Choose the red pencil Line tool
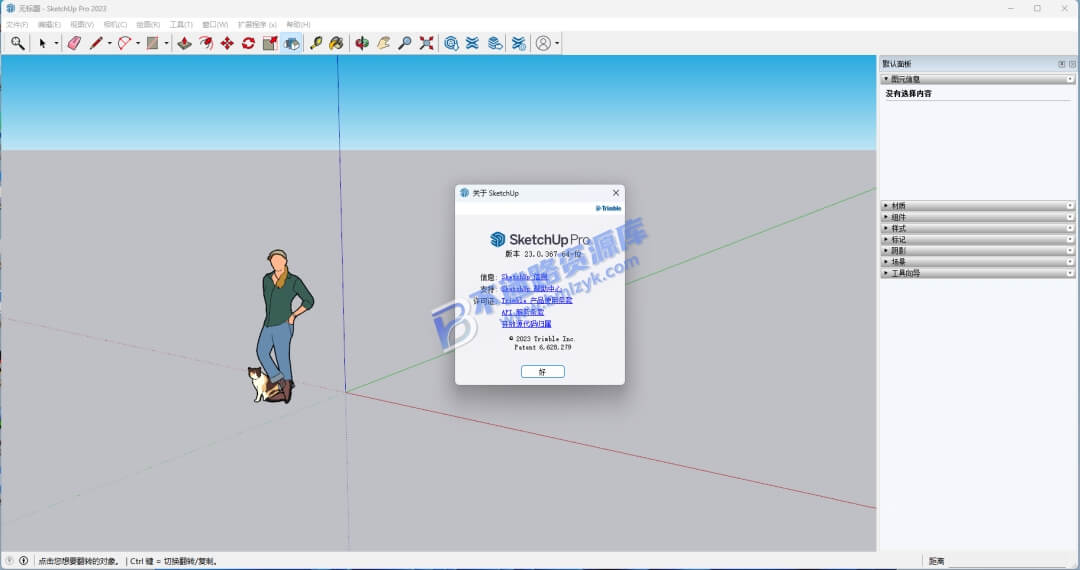Screen dimensions: 1080x570 [x=96, y=43]
